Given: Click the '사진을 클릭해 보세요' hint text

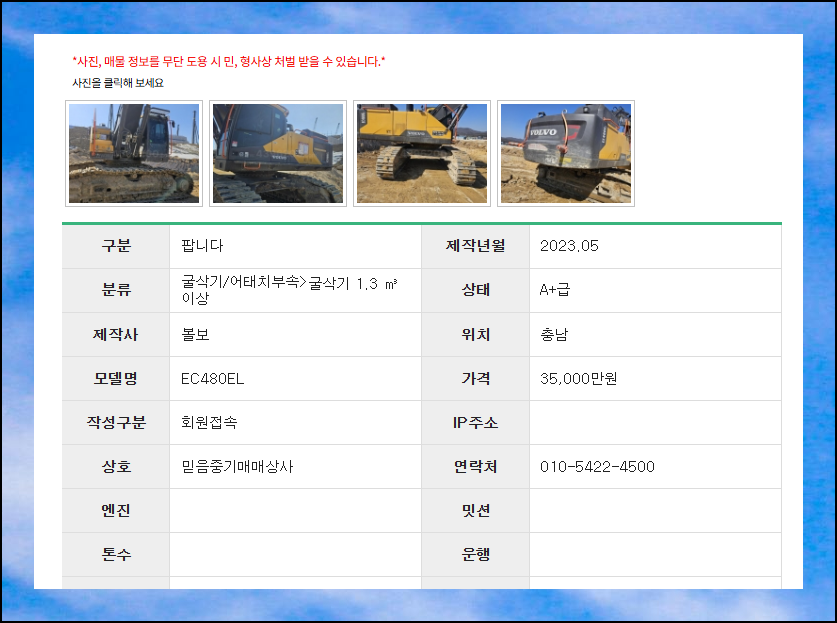Looking at the screenshot, I should pos(118,83).
